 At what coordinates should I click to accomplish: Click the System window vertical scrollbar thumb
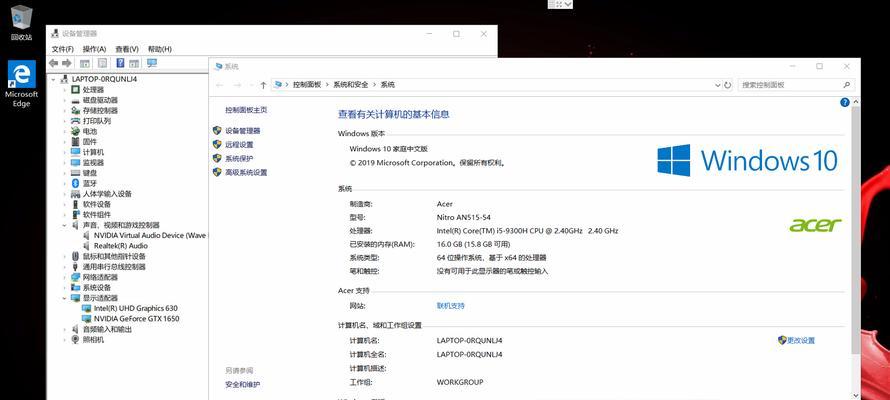tap(856, 230)
